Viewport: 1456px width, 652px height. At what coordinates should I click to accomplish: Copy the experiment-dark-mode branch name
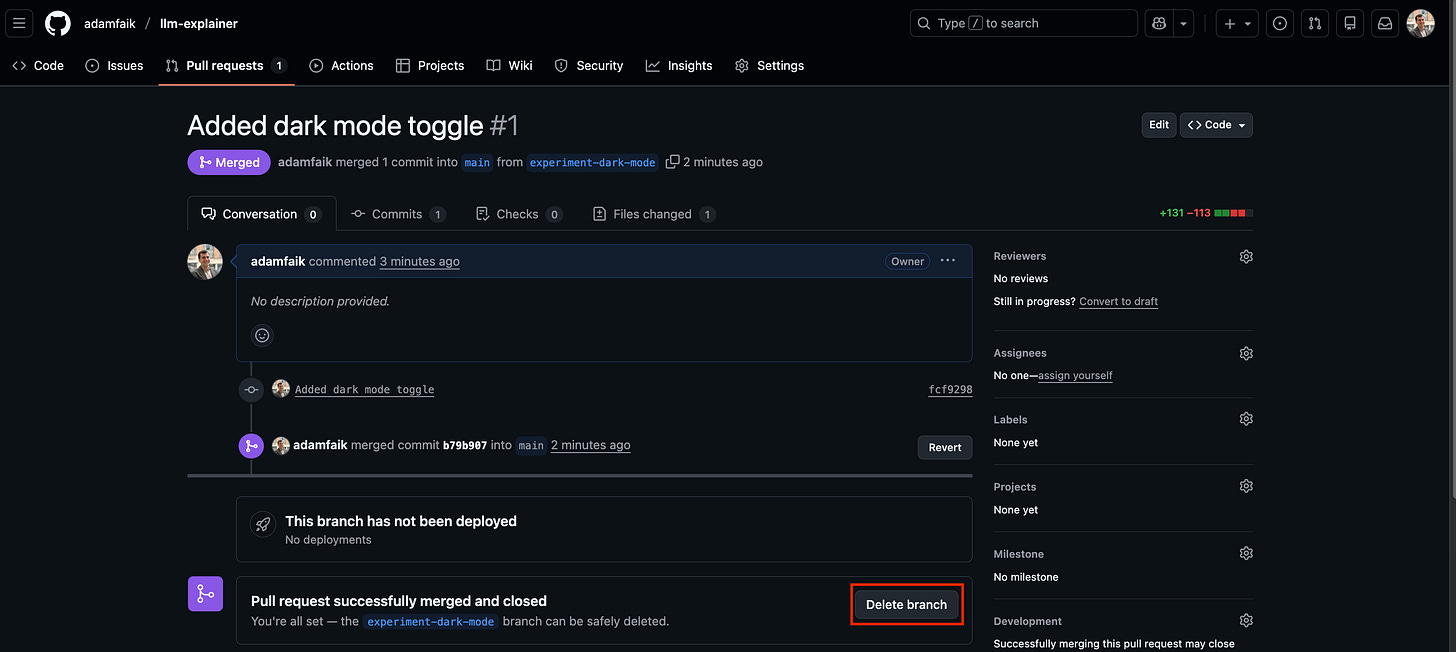[672, 161]
